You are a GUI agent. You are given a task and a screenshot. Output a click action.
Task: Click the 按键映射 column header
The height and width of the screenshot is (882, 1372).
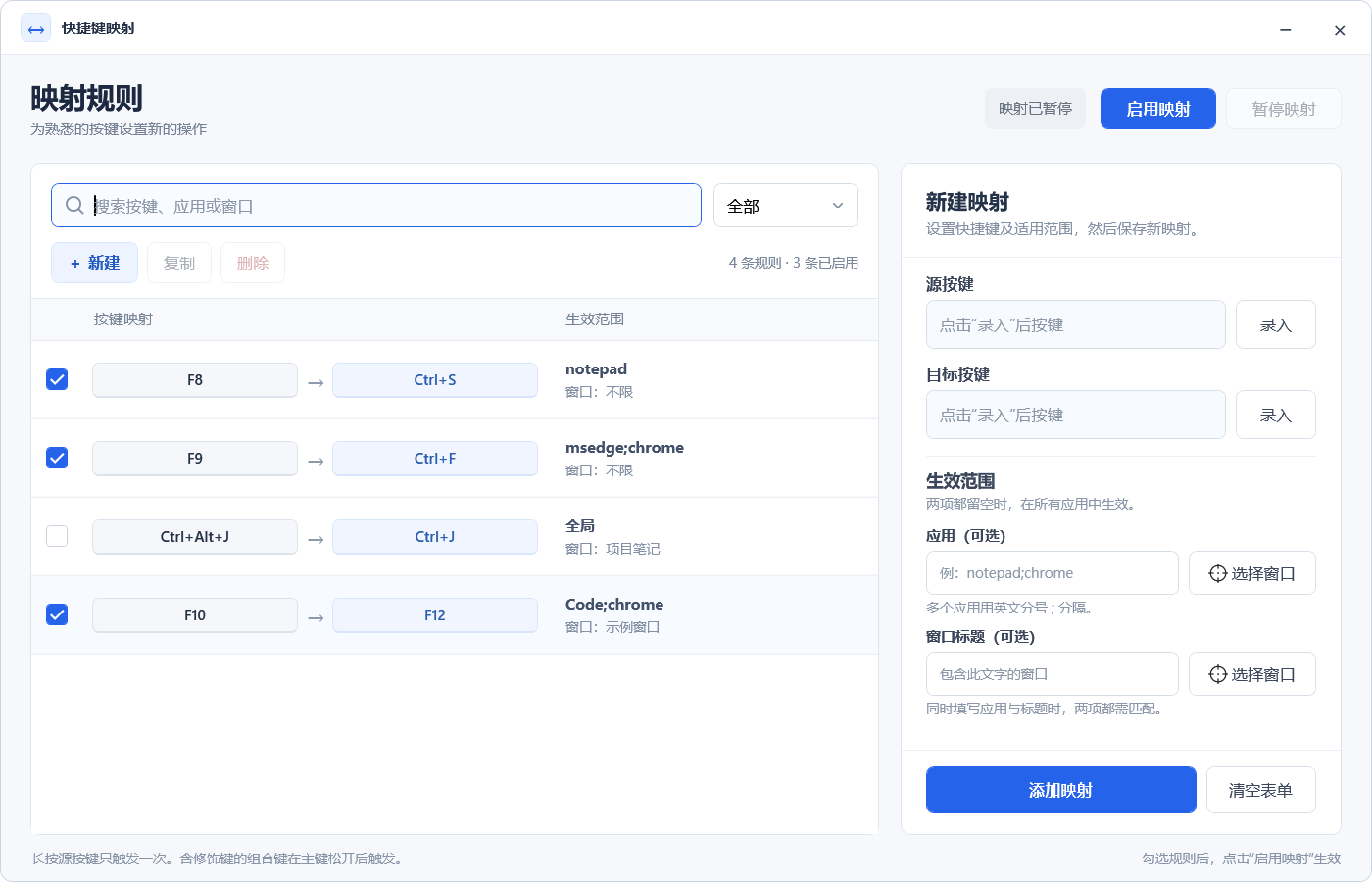123,319
